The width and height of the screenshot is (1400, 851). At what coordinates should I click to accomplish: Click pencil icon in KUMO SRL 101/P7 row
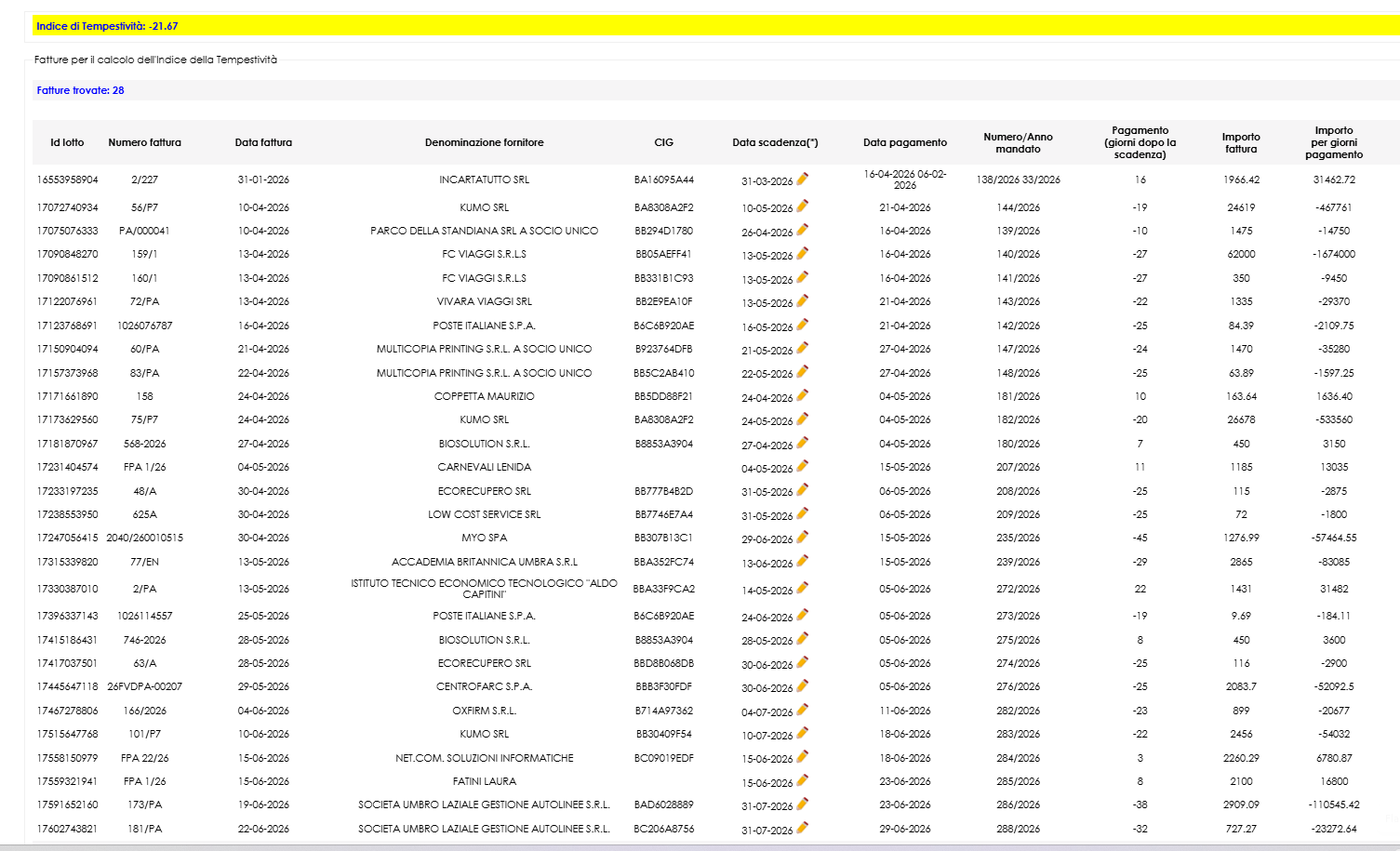point(802,733)
